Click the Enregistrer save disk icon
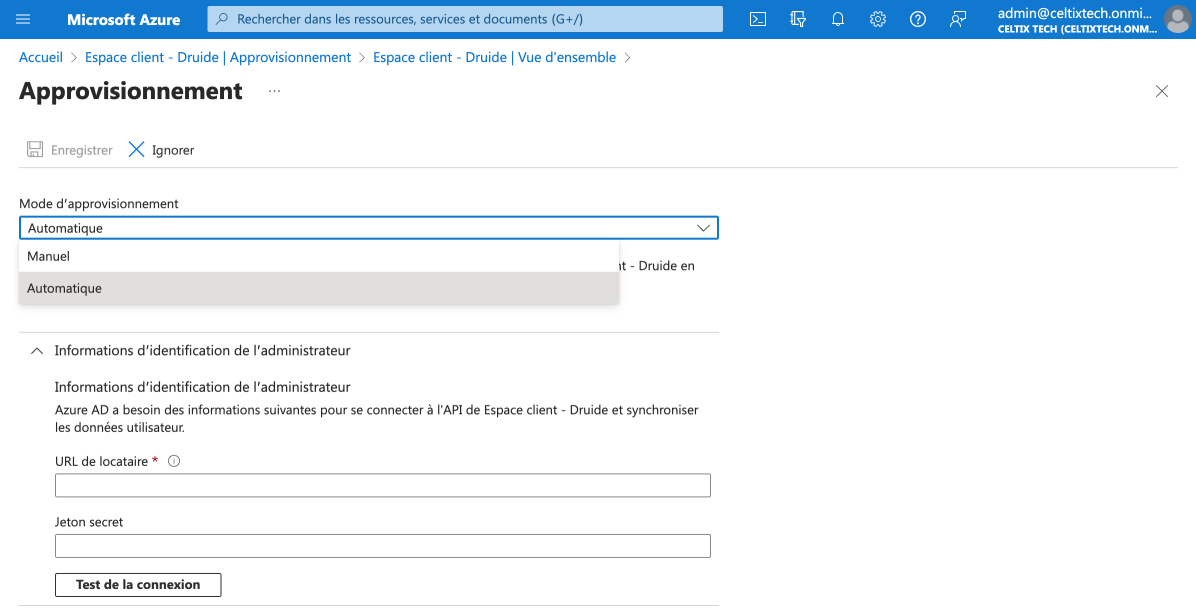The height and width of the screenshot is (616, 1196). tap(34, 149)
